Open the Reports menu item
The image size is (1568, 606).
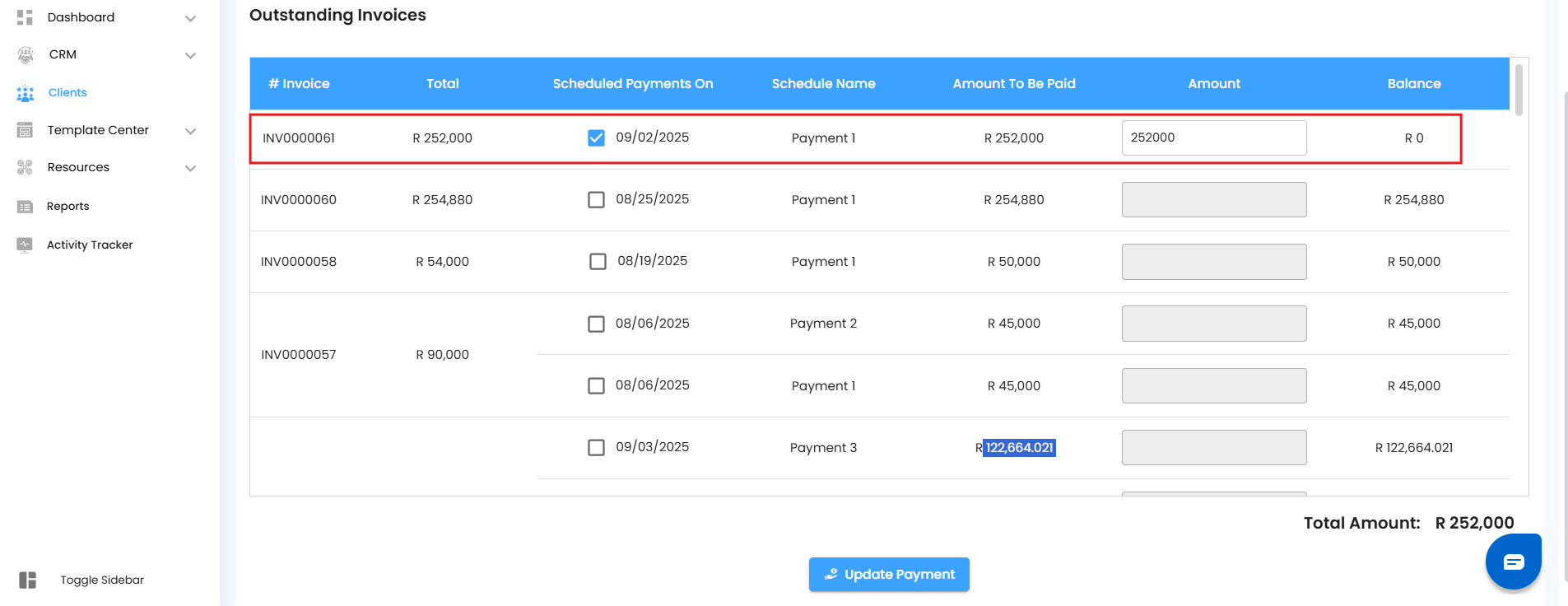click(x=68, y=207)
